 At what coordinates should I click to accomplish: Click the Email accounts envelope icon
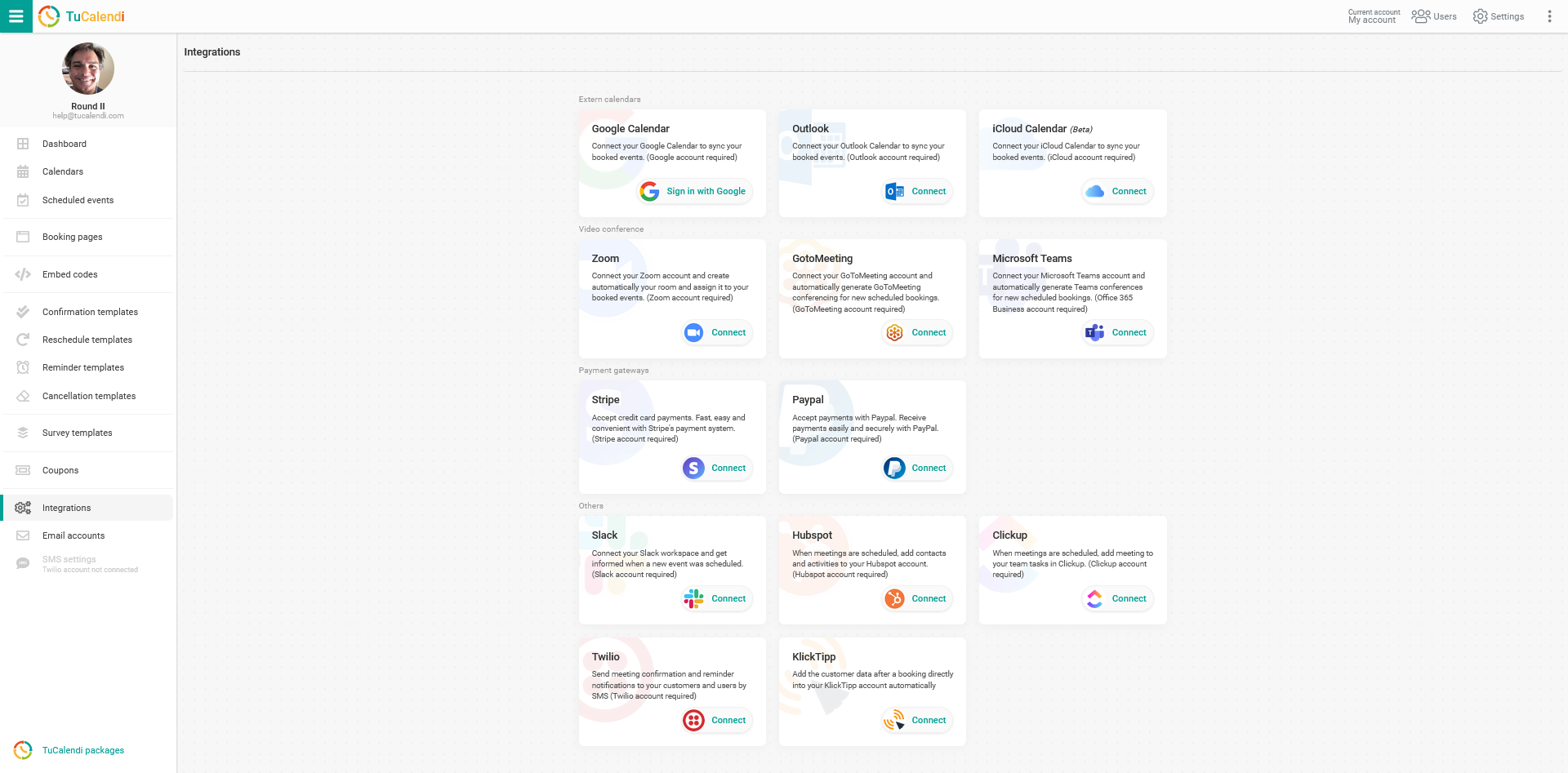point(23,535)
